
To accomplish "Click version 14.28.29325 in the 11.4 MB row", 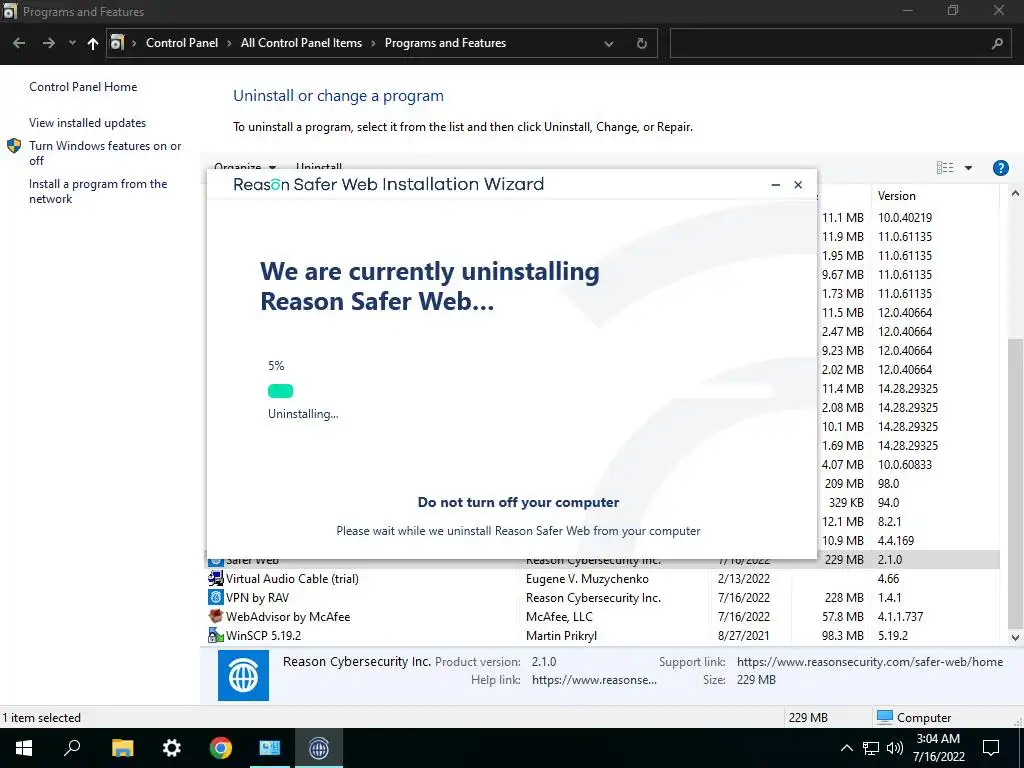I will click(908, 389).
